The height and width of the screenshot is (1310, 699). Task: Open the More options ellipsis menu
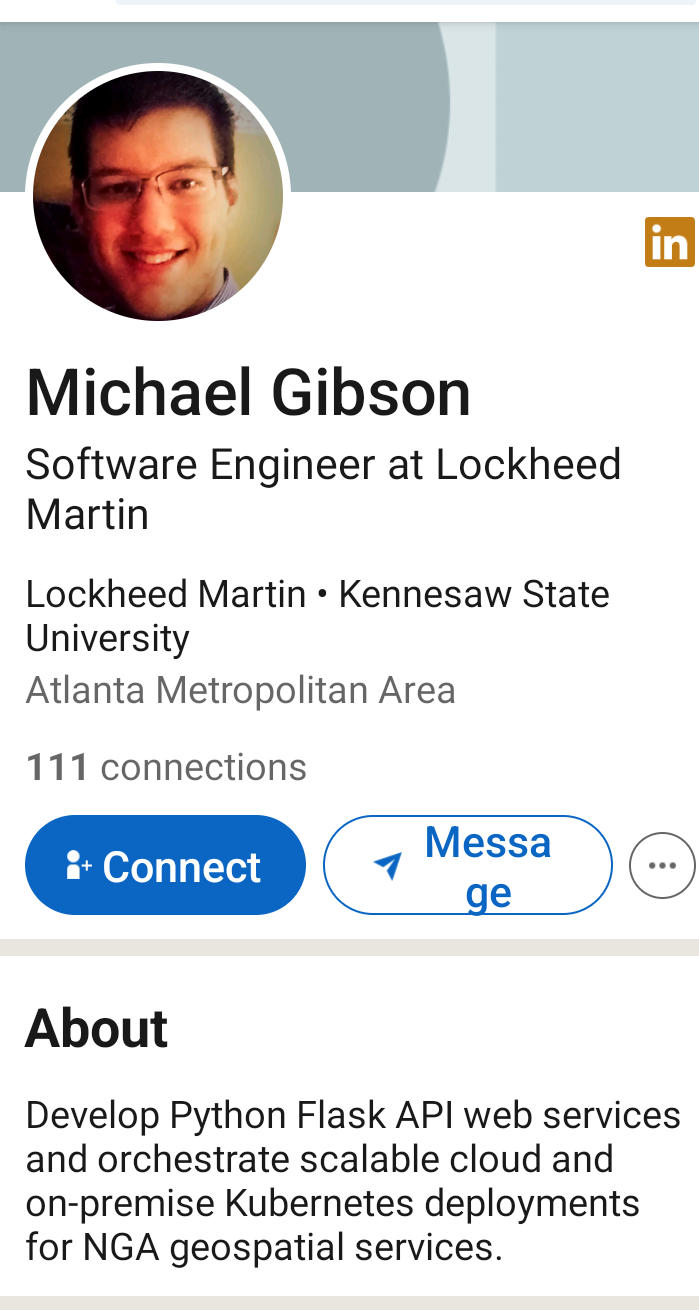[x=662, y=866]
